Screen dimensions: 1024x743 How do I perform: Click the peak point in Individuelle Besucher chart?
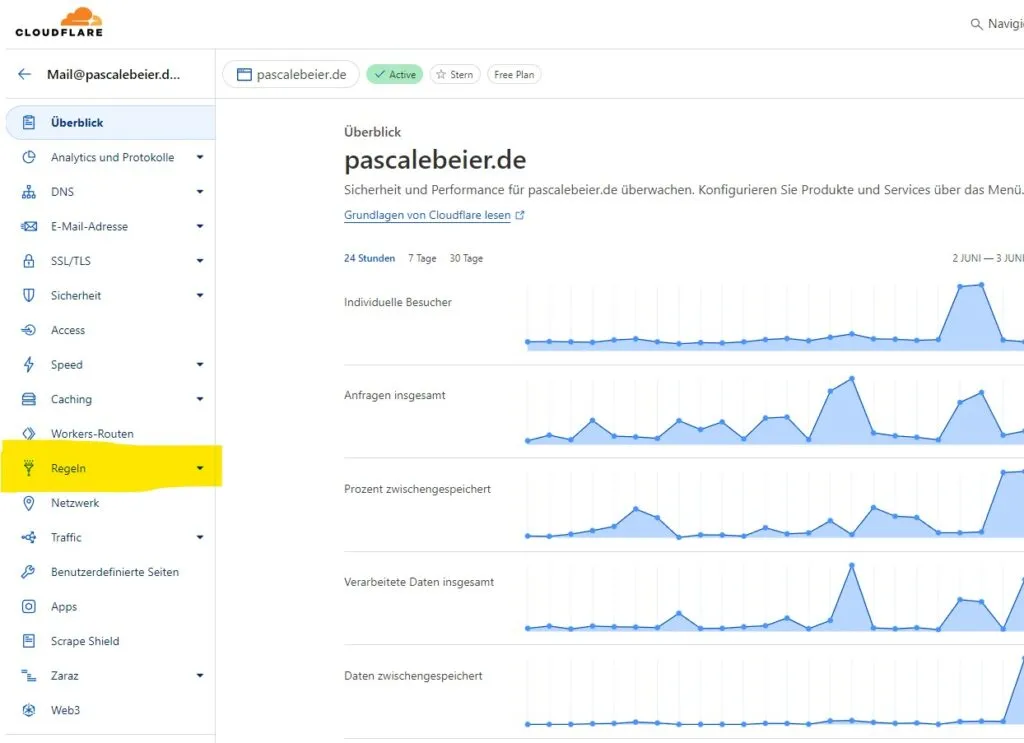coord(982,285)
